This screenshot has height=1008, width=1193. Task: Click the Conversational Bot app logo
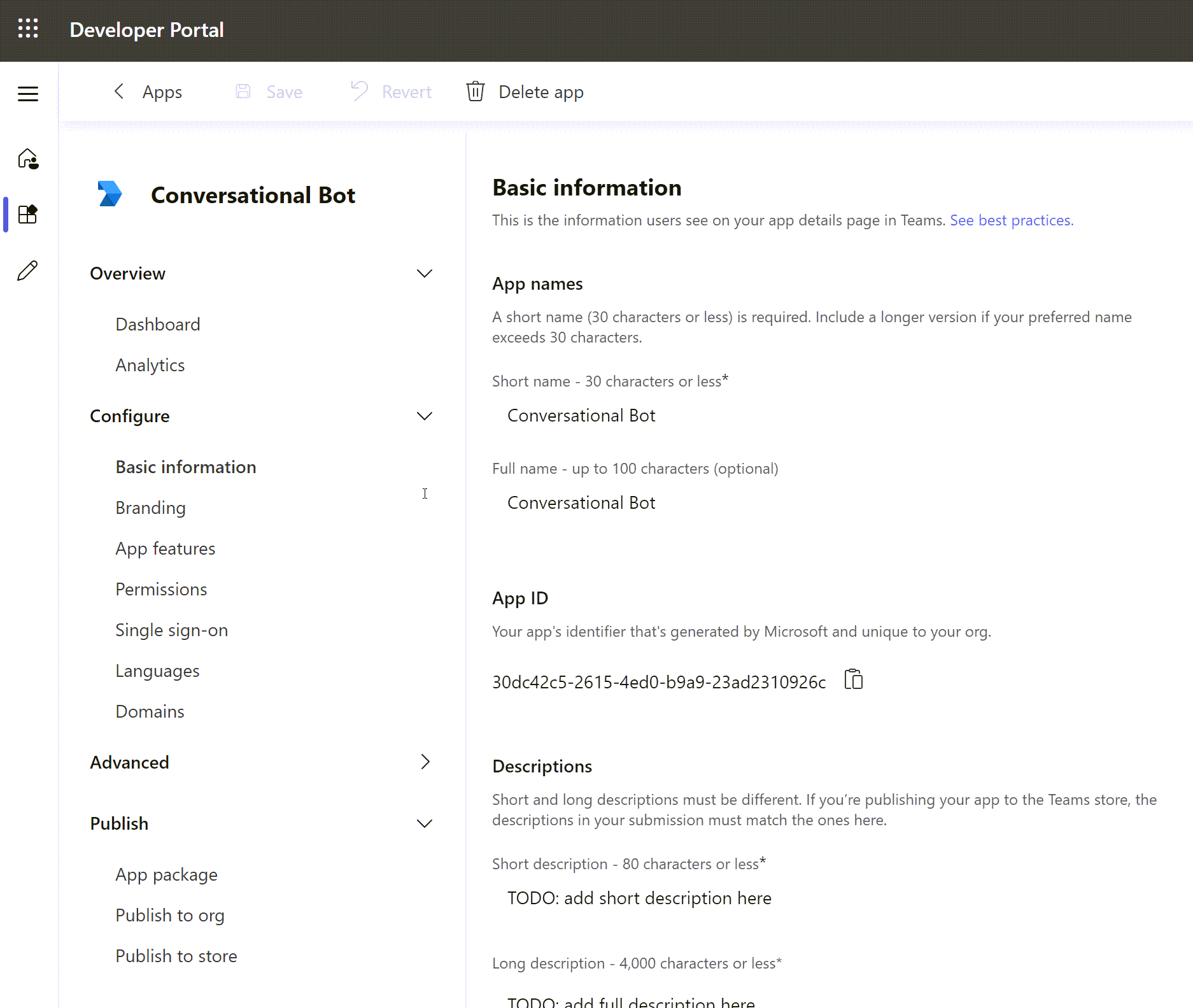pyautogui.click(x=109, y=194)
